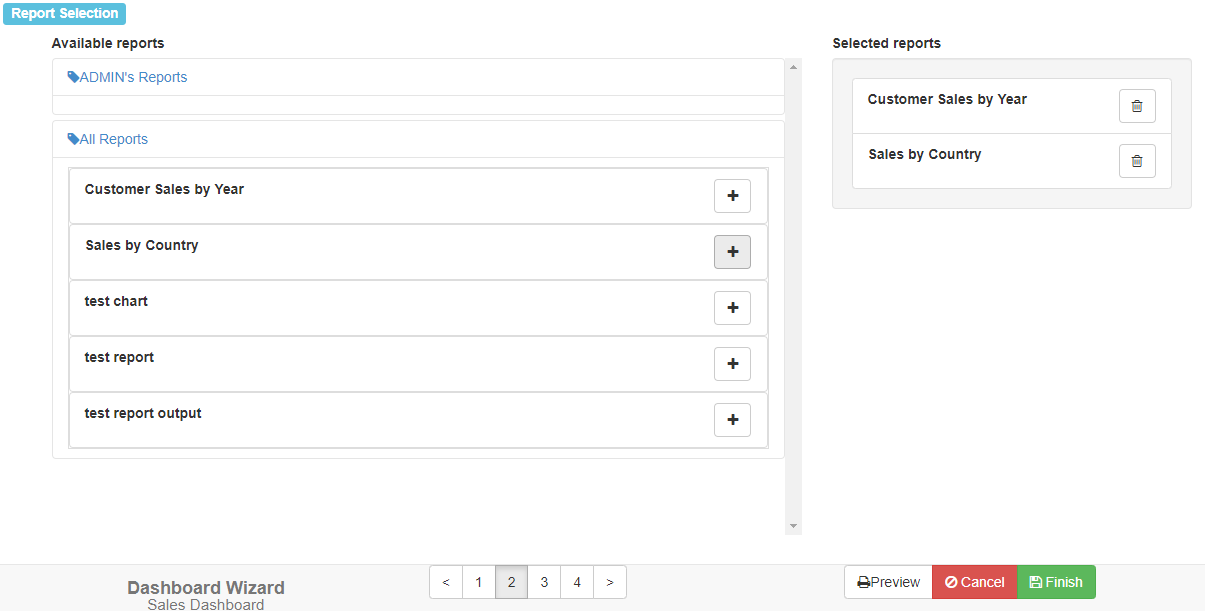Add Sales by Country report

click(x=732, y=252)
